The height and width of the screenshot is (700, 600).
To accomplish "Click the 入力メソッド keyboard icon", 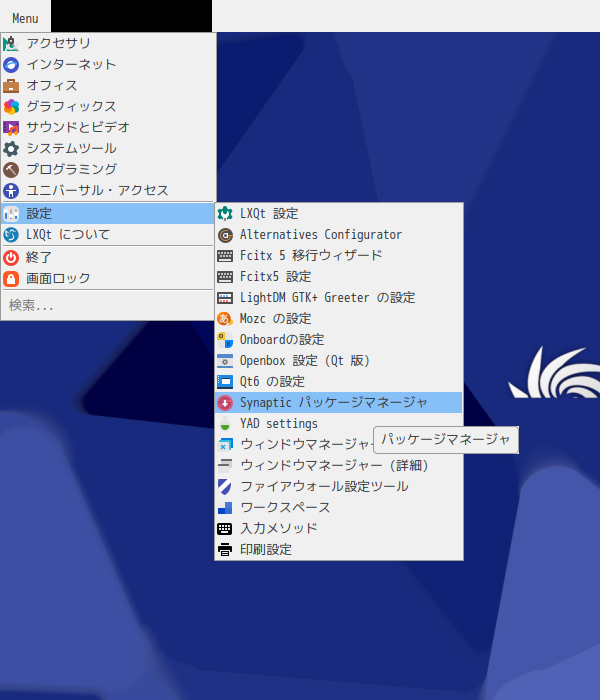I will tap(225, 529).
